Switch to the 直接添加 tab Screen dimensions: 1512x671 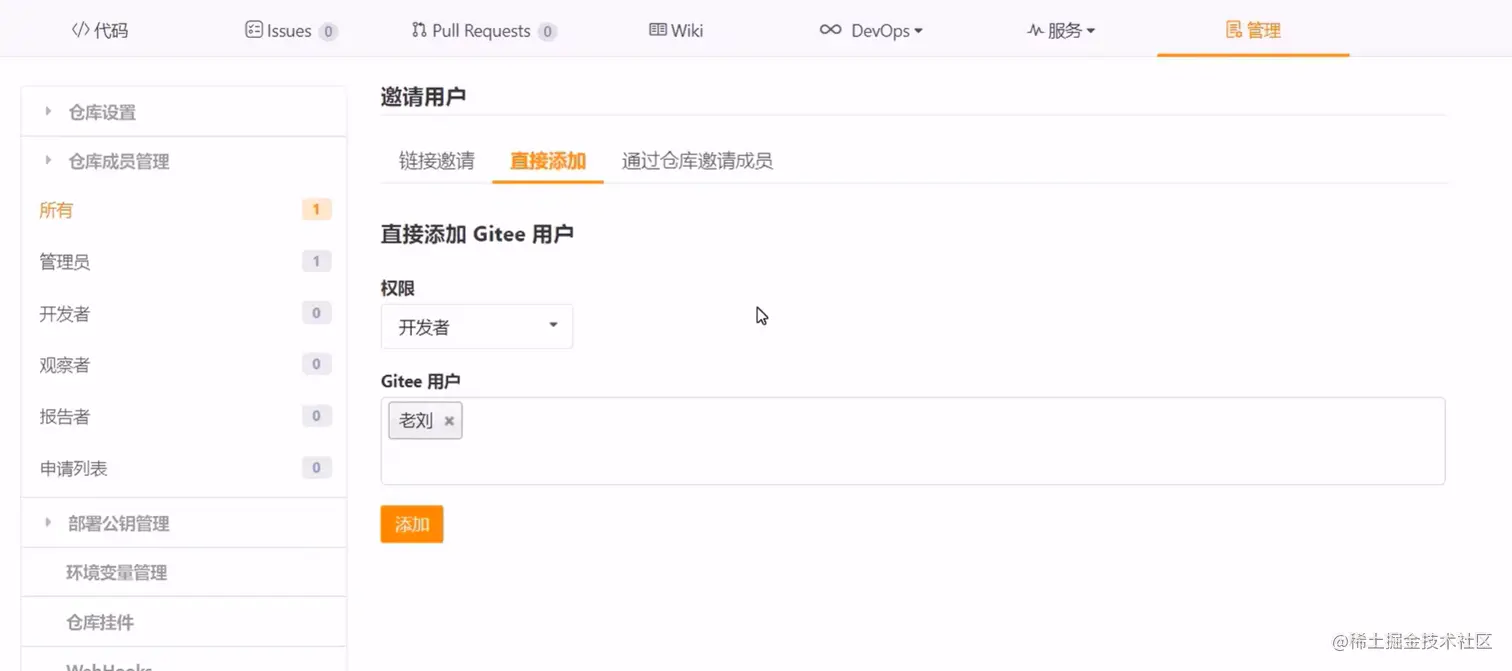548,161
